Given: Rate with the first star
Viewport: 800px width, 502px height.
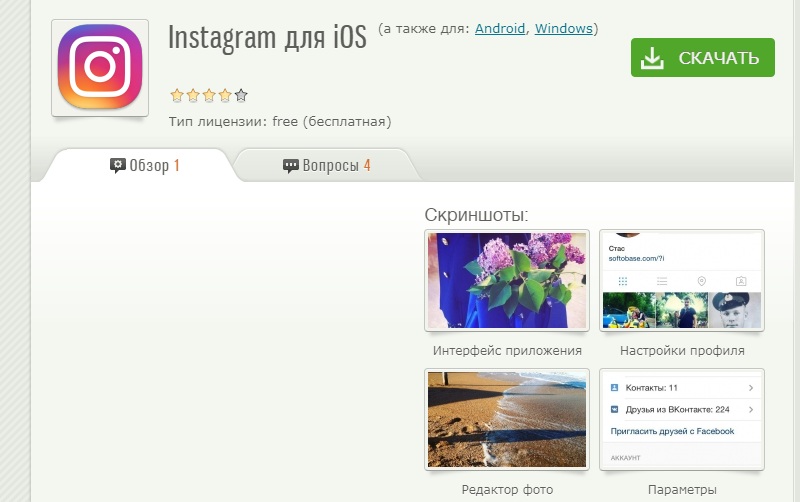Looking at the screenshot, I should point(177,95).
